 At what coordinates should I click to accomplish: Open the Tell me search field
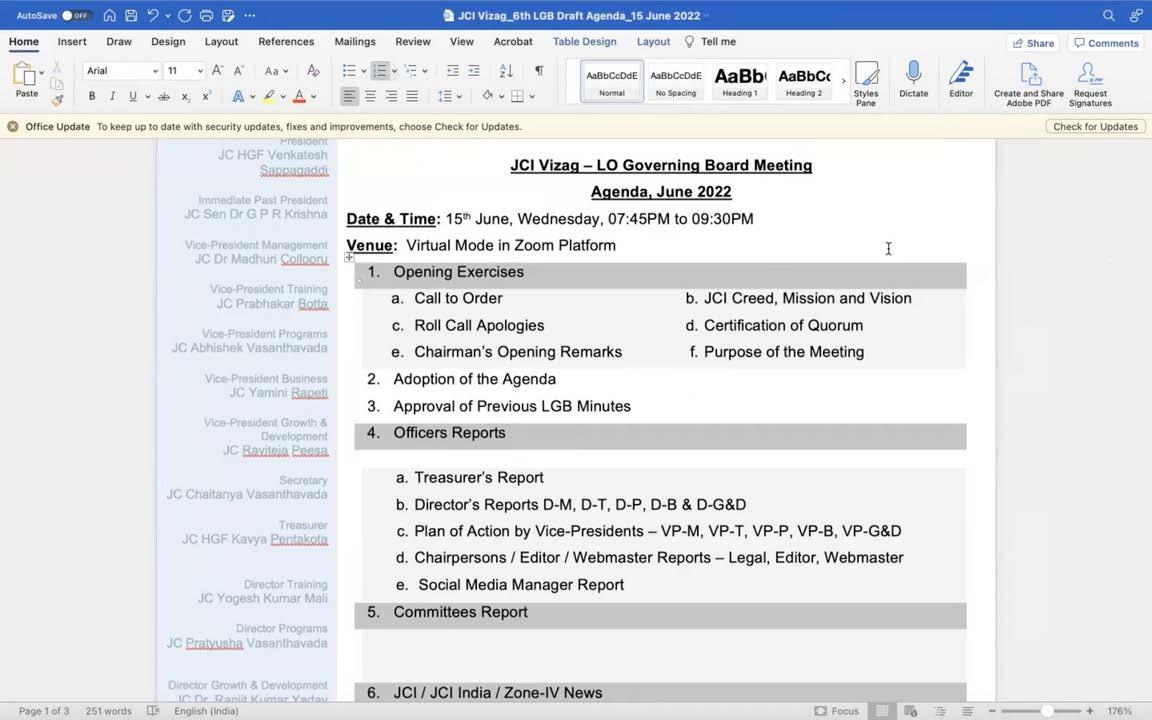point(710,42)
